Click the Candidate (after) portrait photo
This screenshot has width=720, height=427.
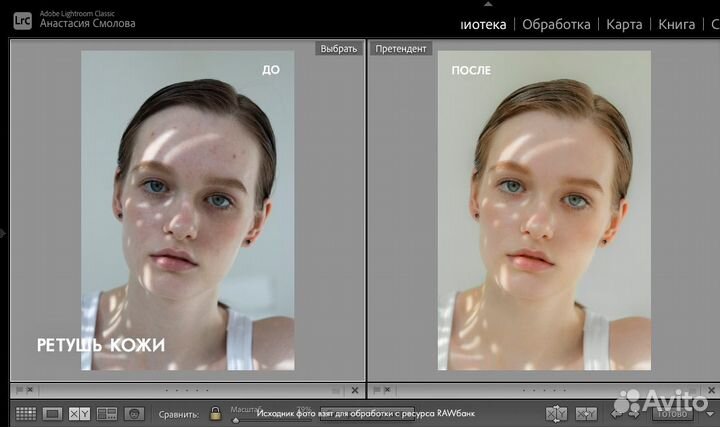point(544,210)
